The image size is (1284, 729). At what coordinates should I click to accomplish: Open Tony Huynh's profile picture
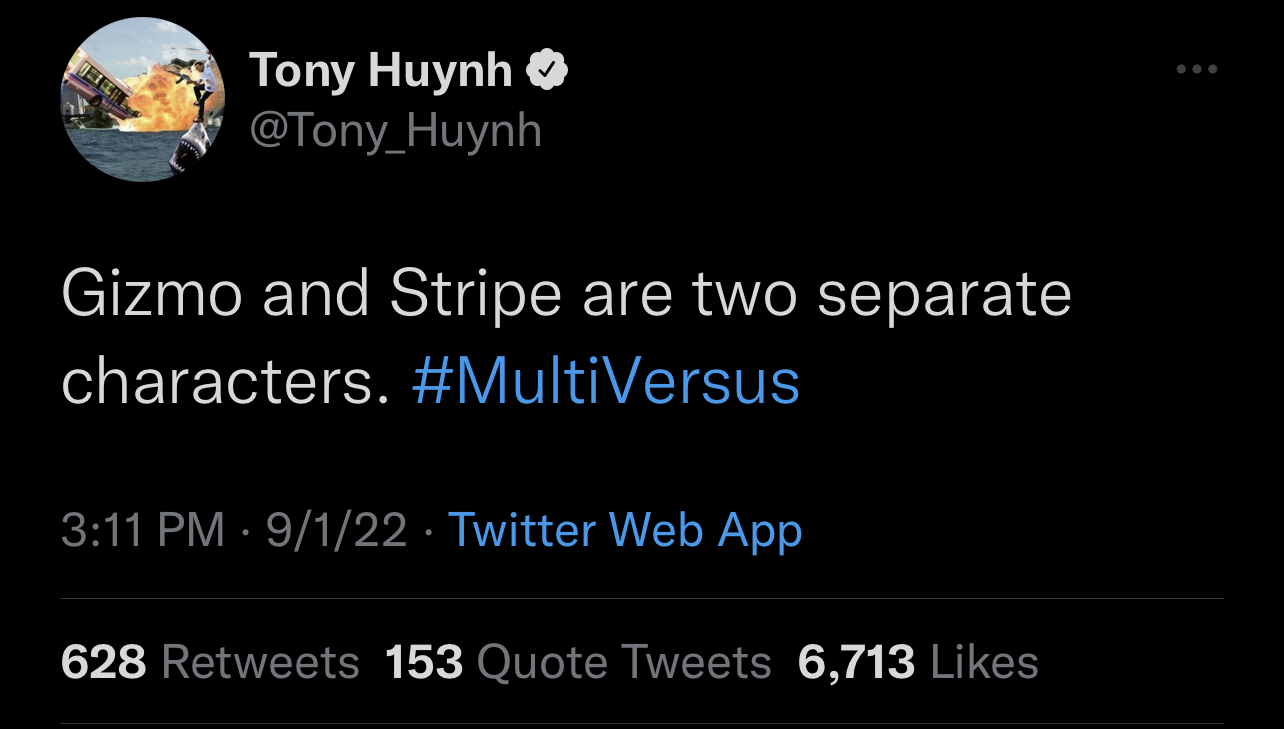click(144, 100)
